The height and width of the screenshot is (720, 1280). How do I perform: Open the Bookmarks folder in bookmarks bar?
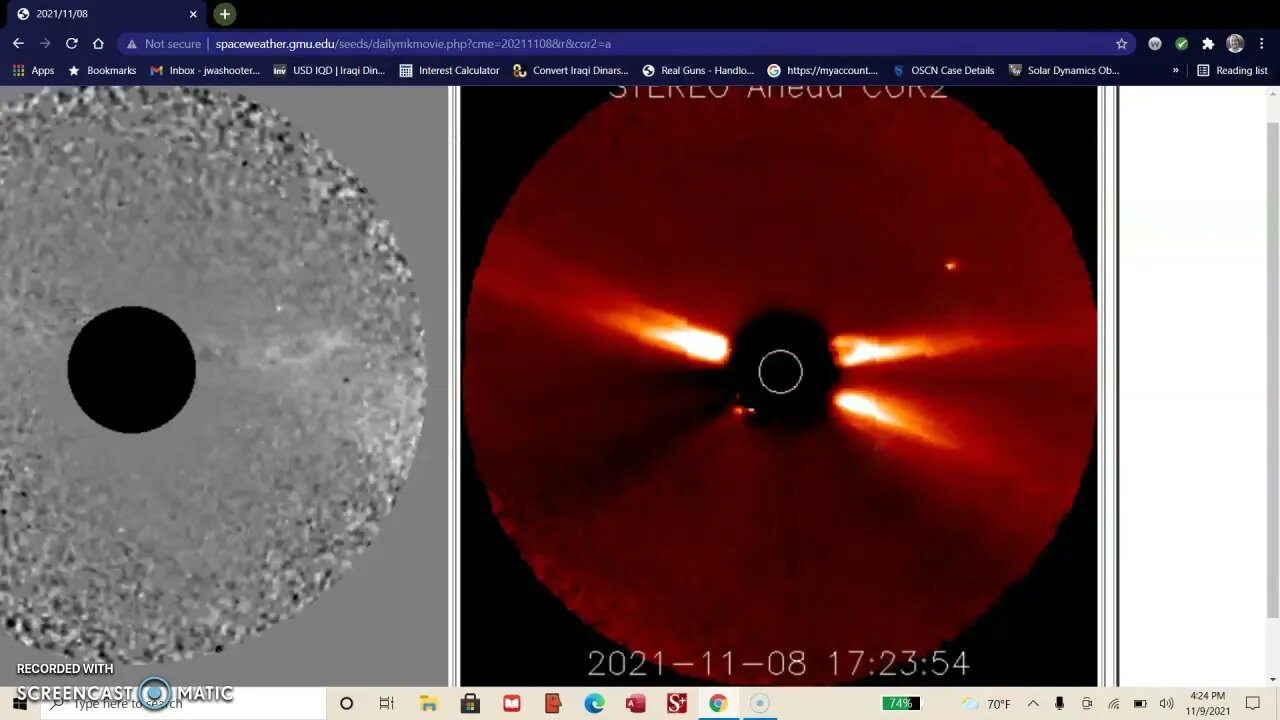pyautogui.click(x=101, y=71)
